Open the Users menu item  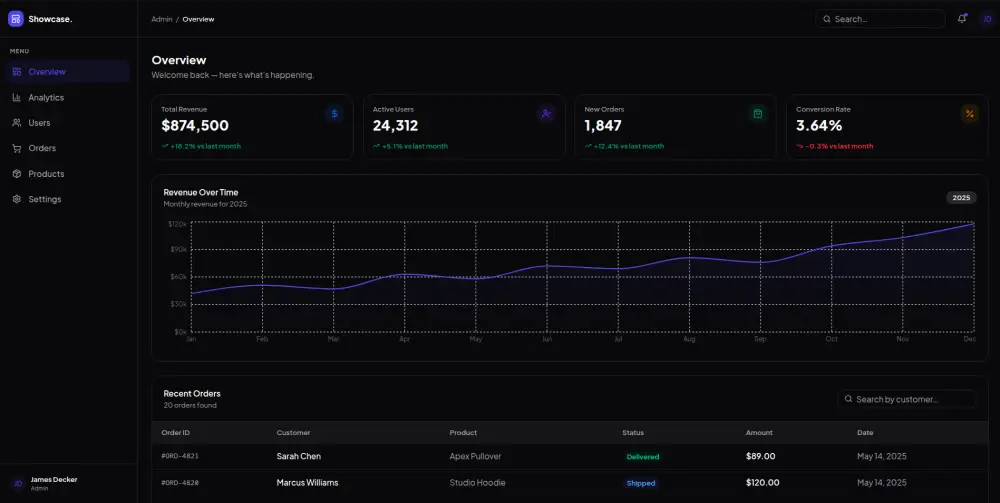click(x=68, y=122)
